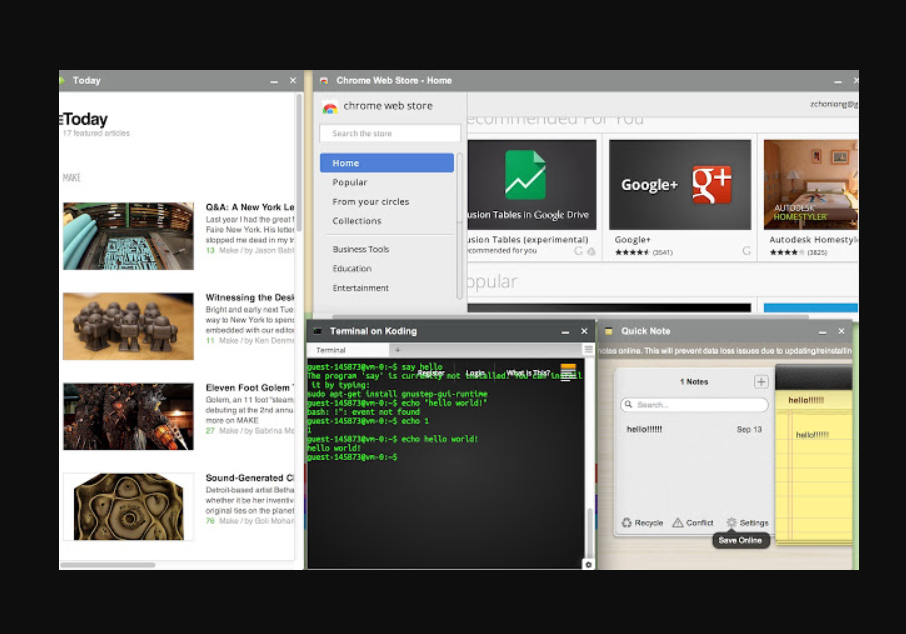Click the Save Online tooltip button
Screen dimensions: 906x634
[x=740, y=540]
